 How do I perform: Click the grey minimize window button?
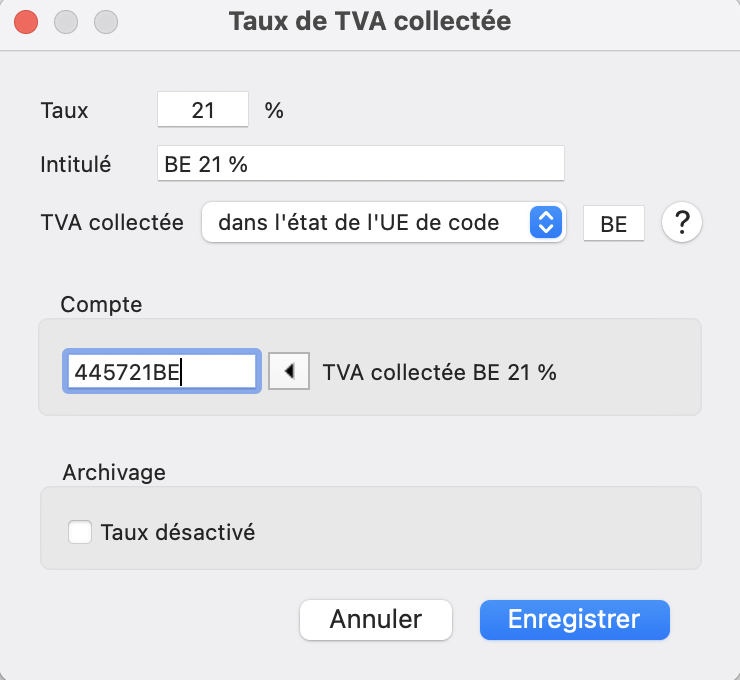[66, 22]
